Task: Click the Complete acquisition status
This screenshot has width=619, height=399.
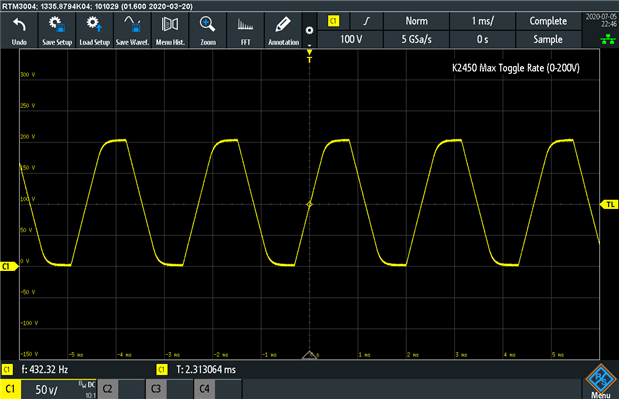Action: point(548,21)
